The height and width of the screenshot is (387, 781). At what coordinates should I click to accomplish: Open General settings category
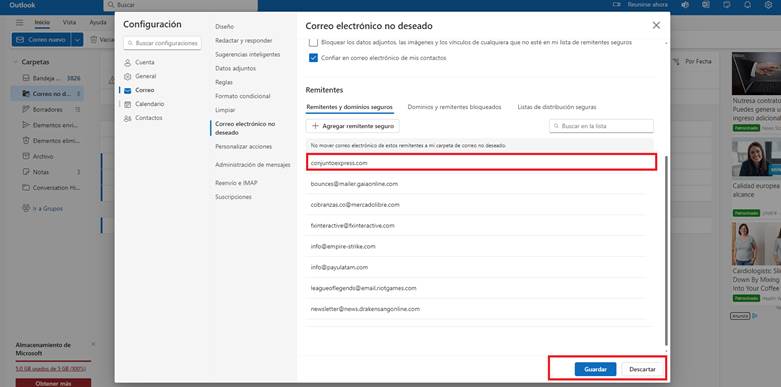(140, 76)
